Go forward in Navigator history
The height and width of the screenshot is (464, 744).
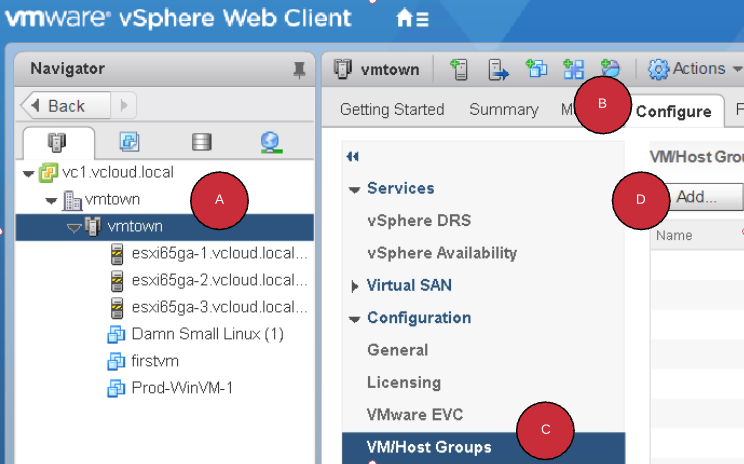pos(124,105)
